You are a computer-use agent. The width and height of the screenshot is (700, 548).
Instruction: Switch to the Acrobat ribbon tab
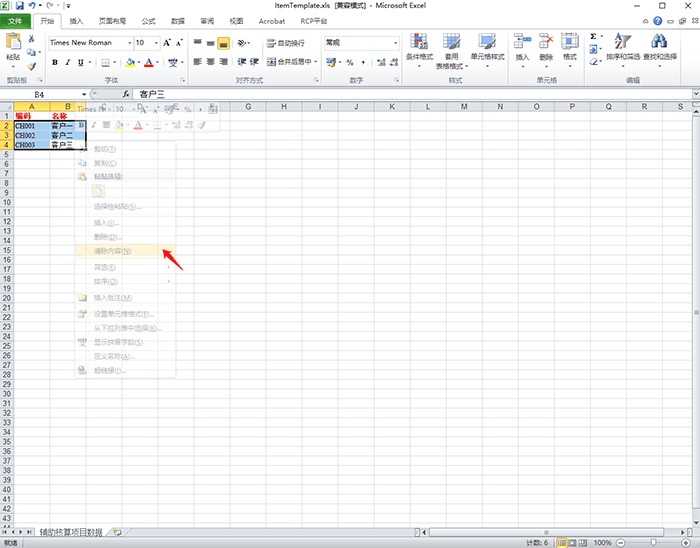(271, 21)
